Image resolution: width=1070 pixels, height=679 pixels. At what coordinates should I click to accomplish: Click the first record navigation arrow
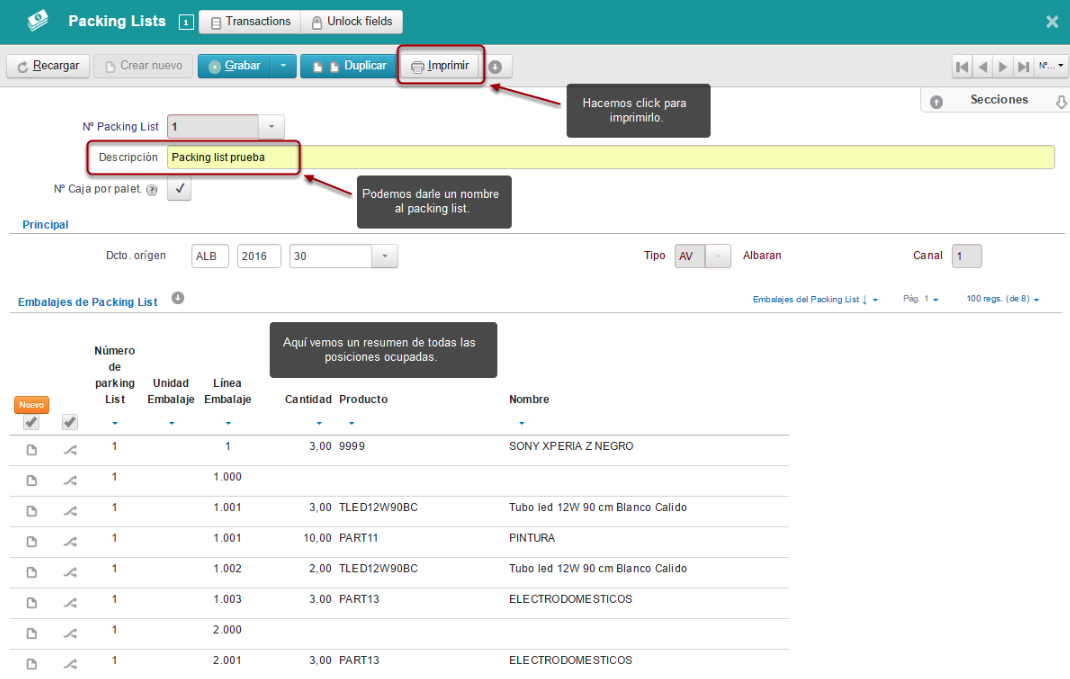click(x=962, y=67)
